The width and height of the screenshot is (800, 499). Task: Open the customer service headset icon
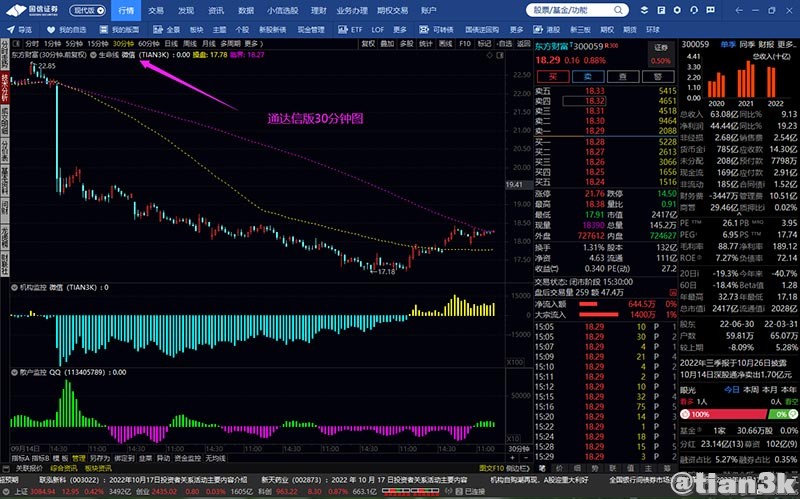[x=694, y=10]
